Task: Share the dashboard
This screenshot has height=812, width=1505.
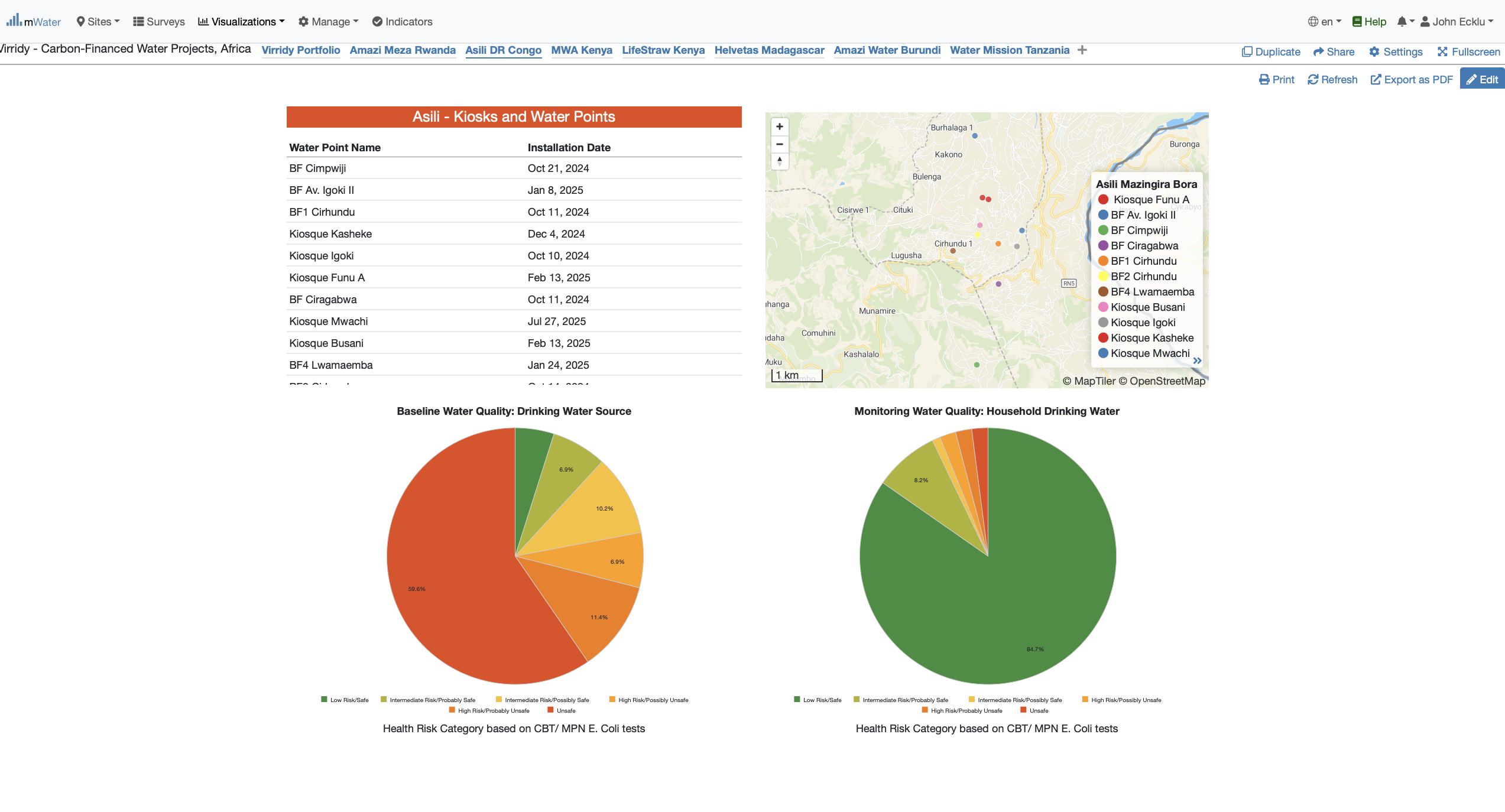Action: [x=1334, y=51]
